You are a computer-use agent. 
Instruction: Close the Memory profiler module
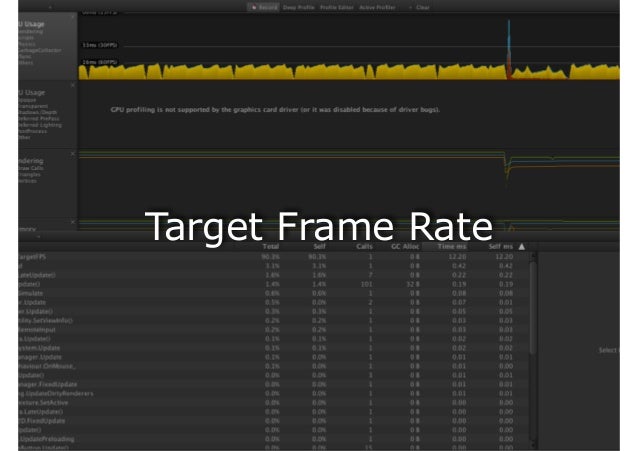point(73,222)
